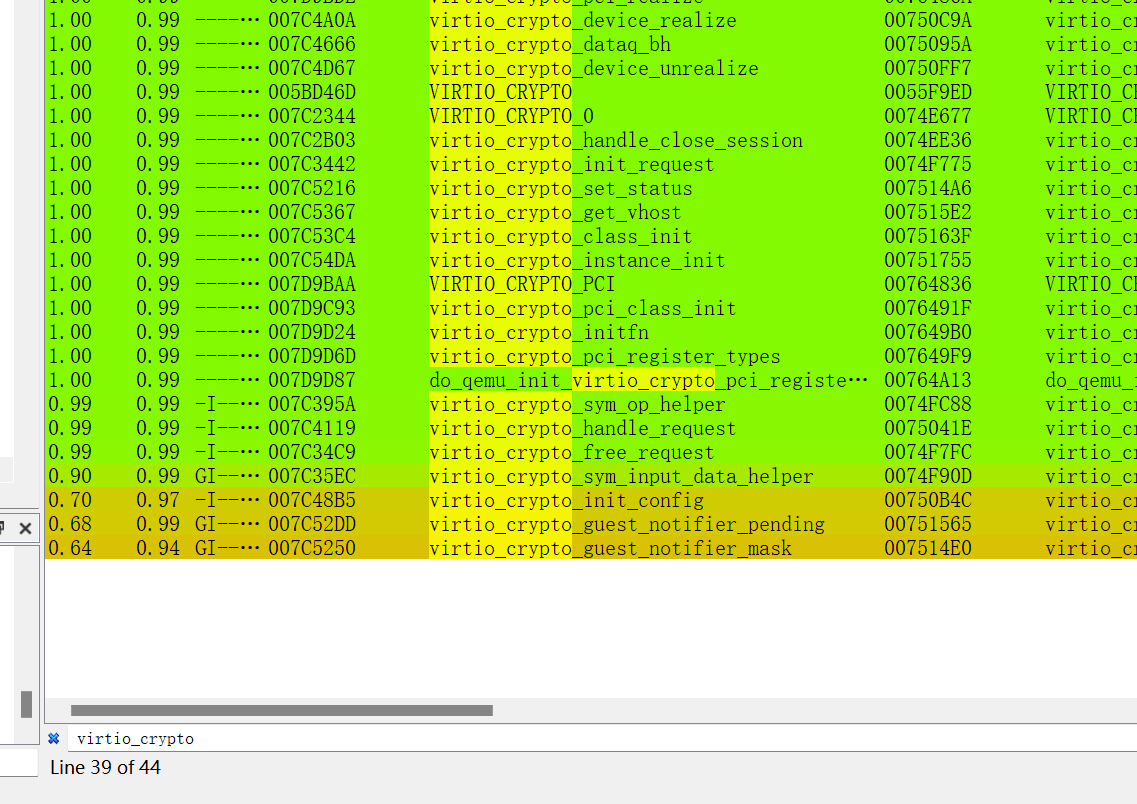Close the empty left-side dock panel
The image size is (1137, 804).
coord(27,528)
